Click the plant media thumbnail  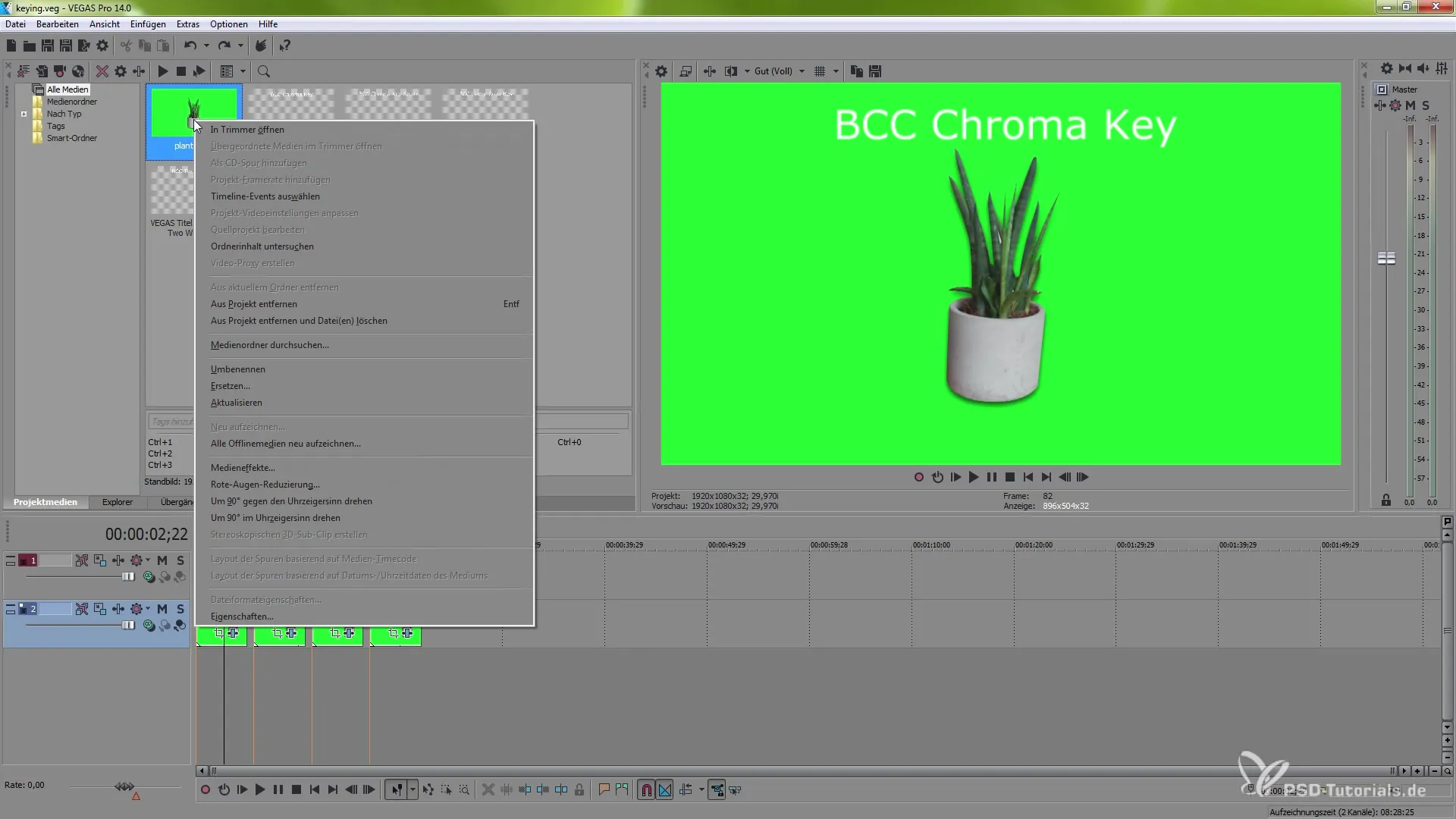(193, 112)
